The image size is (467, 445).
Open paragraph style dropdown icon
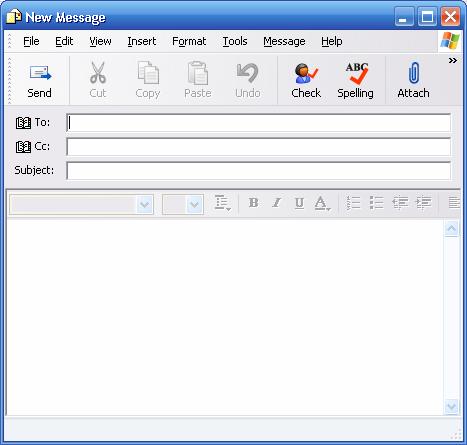(223, 203)
